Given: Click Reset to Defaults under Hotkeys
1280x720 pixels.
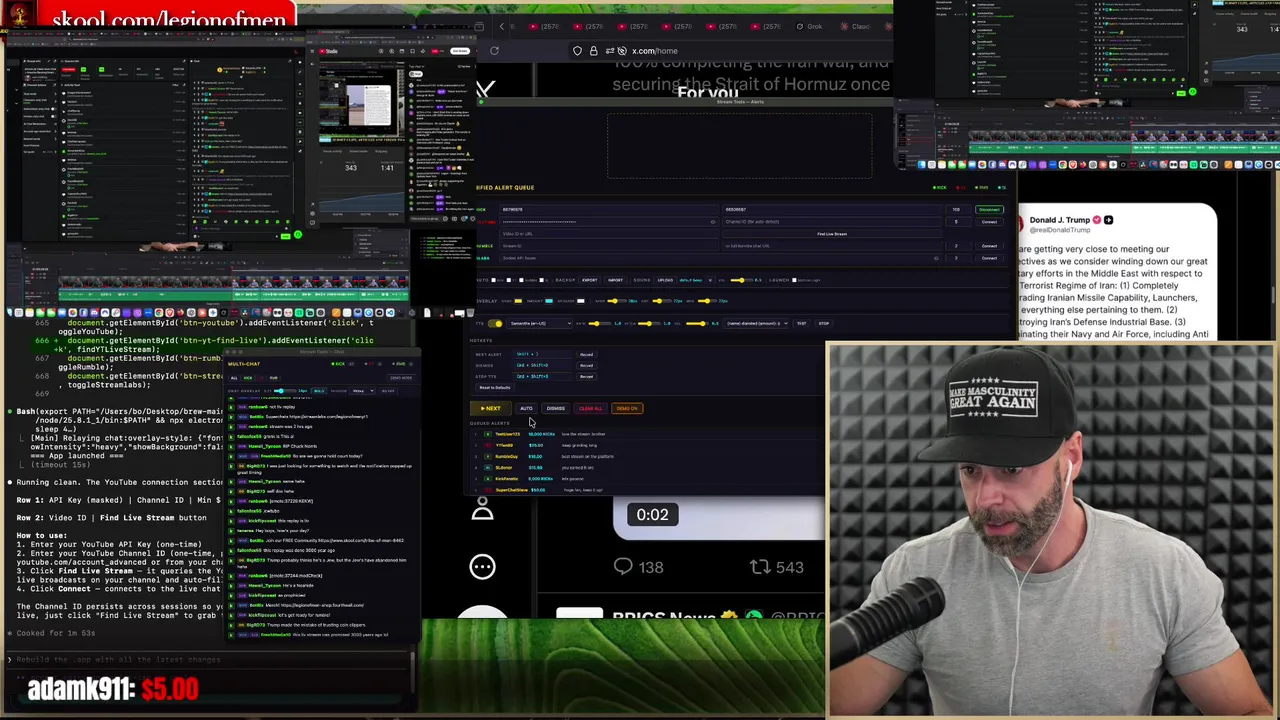Looking at the screenshot, I should (495, 387).
